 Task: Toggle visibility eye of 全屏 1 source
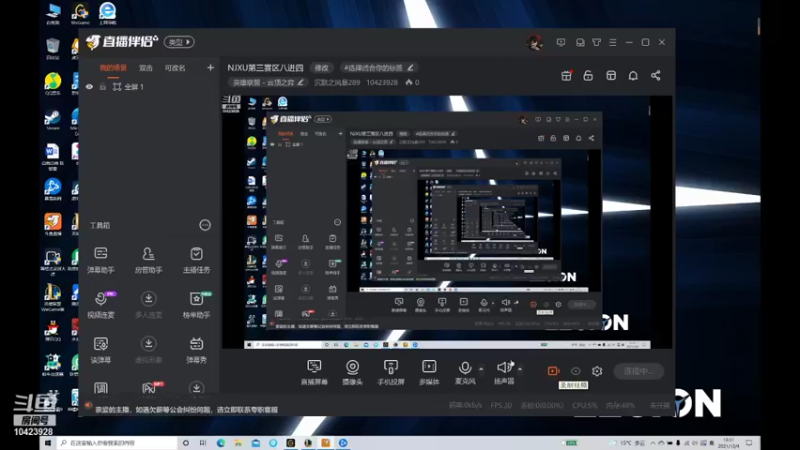pos(89,87)
